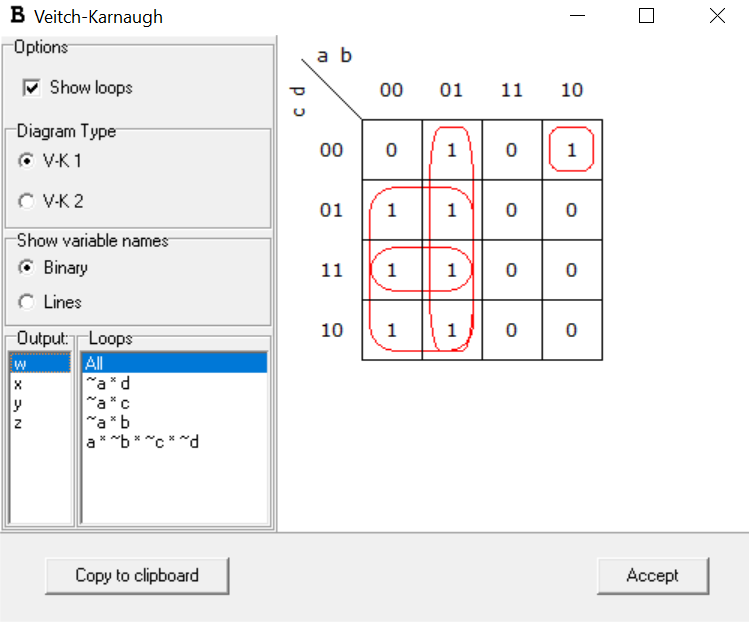
Task: Click Copy to clipboard button
Action: click(137, 576)
